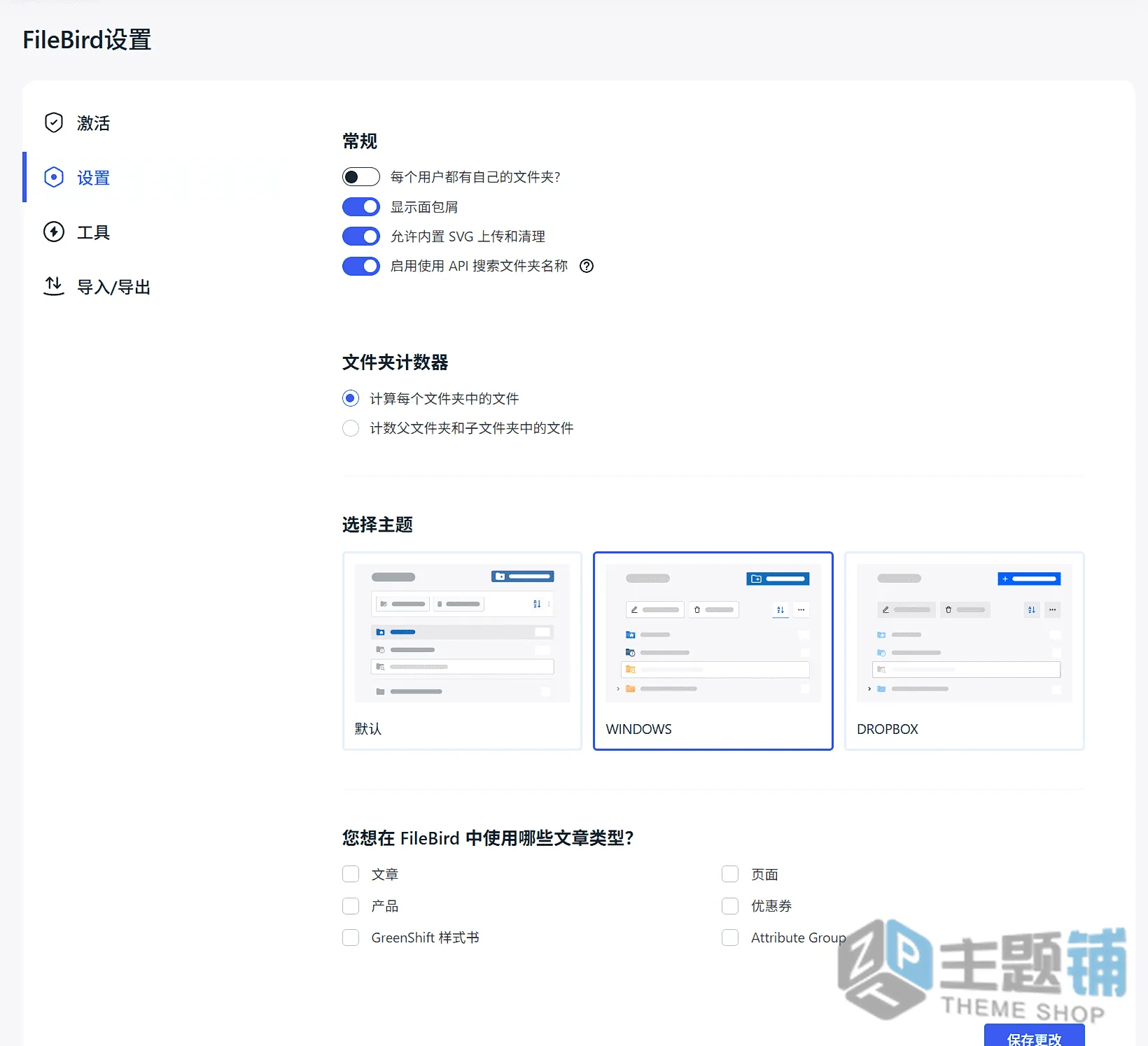Image resolution: width=1148 pixels, height=1046 pixels.
Task: Enable 每个用户都有自己的文件夹 toggle
Action: coord(361,176)
